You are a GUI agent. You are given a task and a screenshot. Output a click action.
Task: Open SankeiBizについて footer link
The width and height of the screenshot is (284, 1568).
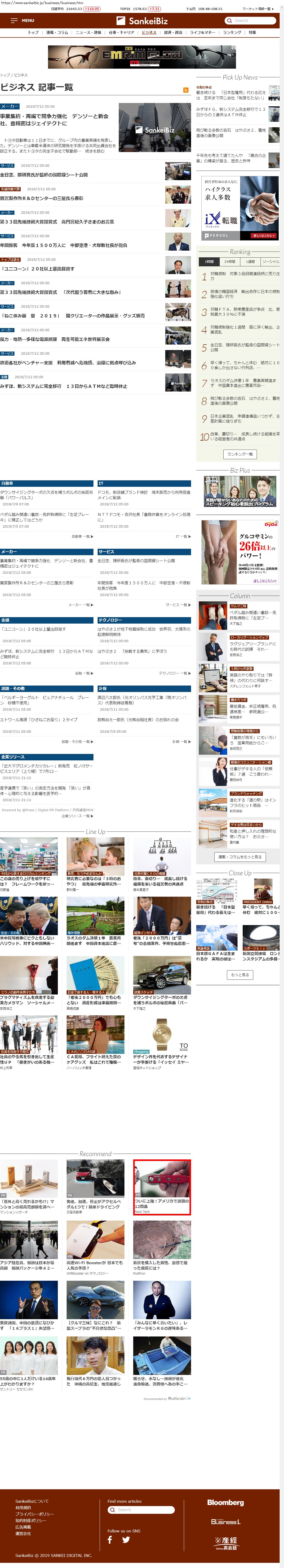[x=32, y=1501]
